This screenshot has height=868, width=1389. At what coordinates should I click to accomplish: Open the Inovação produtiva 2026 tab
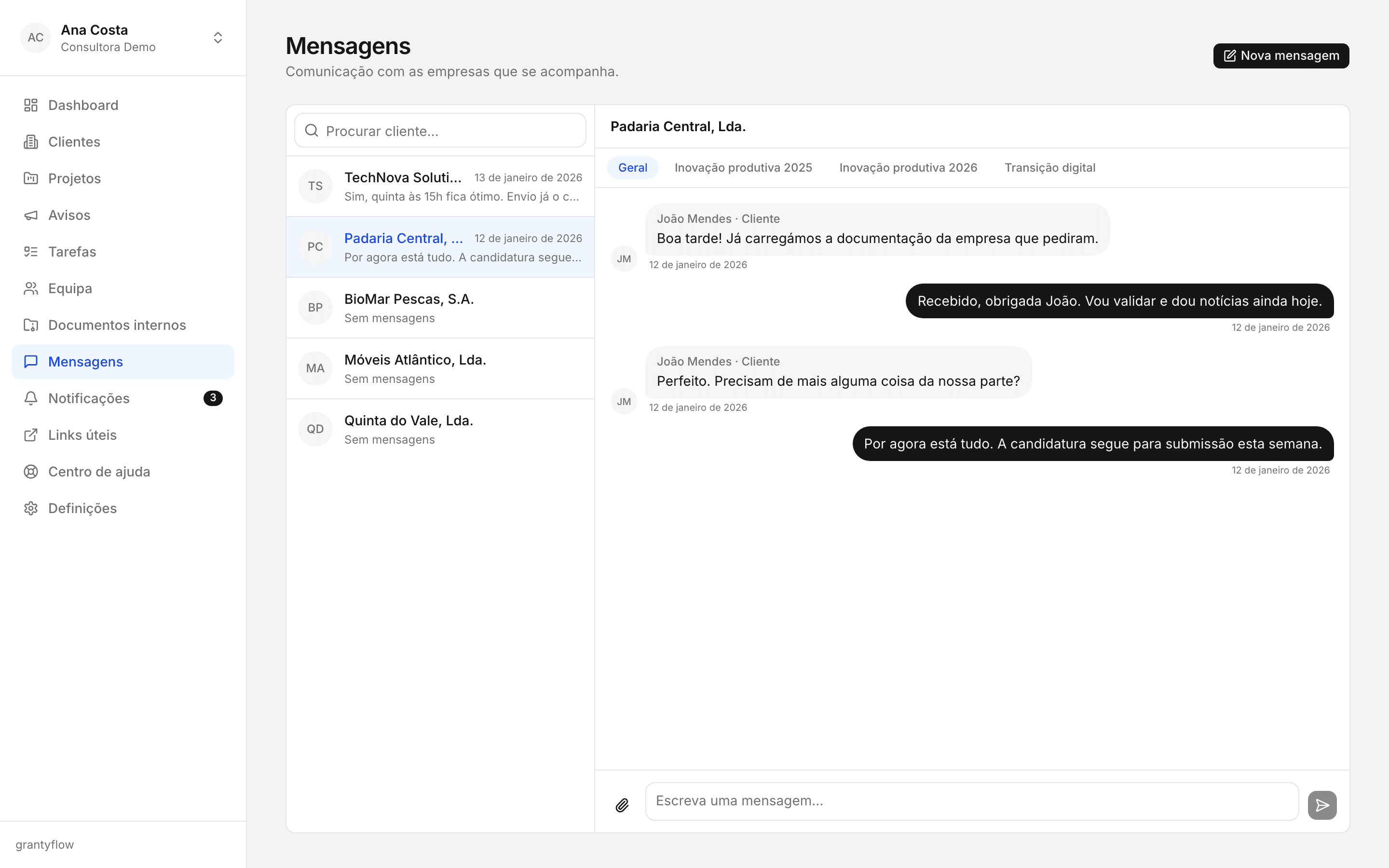click(908, 168)
